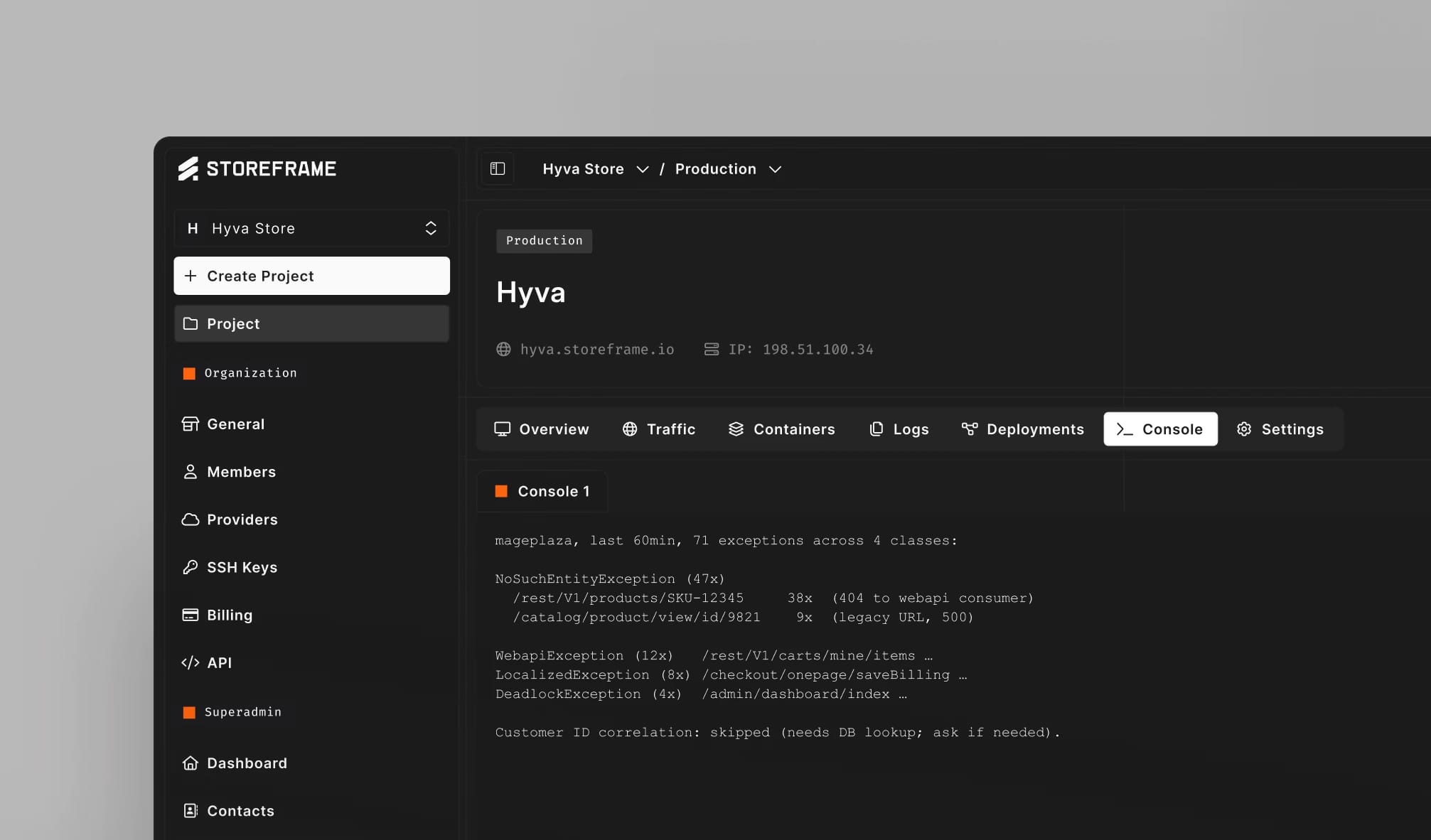Image resolution: width=1431 pixels, height=840 pixels.
Task: Click the API code brackets icon
Action: (x=190, y=662)
